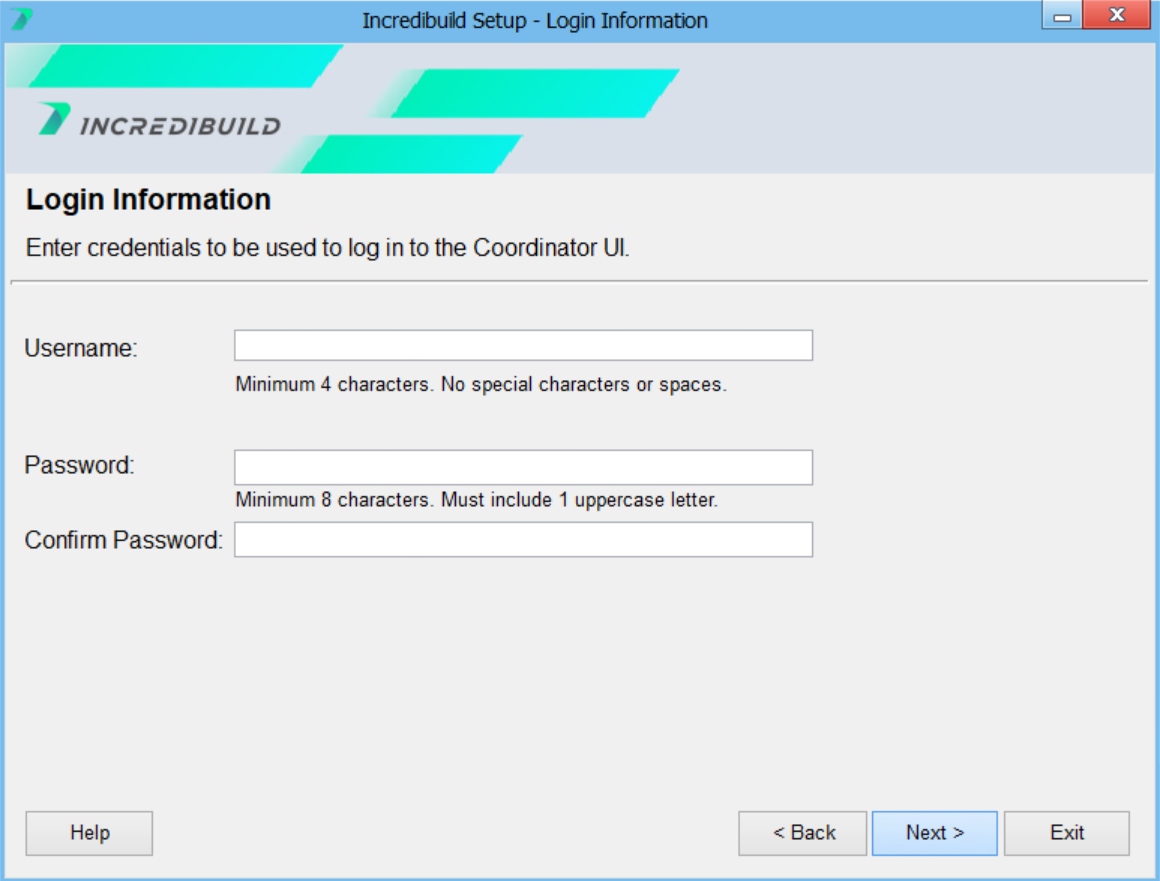Viewport: 1160px width, 881px height.
Task: Click the Confirm Password label
Action: [x=123, y=540]
